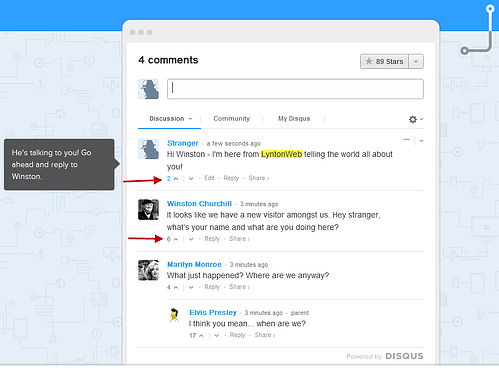Upvote the Stranger comment
The height and width of the screenshot is (379, 499).
(x=176, y=179)
